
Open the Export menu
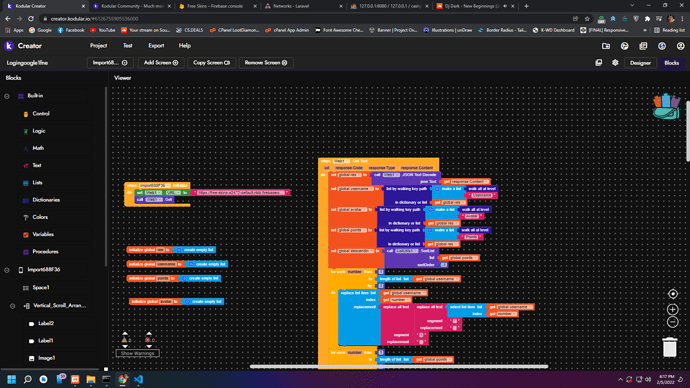(x=156, y=46)
